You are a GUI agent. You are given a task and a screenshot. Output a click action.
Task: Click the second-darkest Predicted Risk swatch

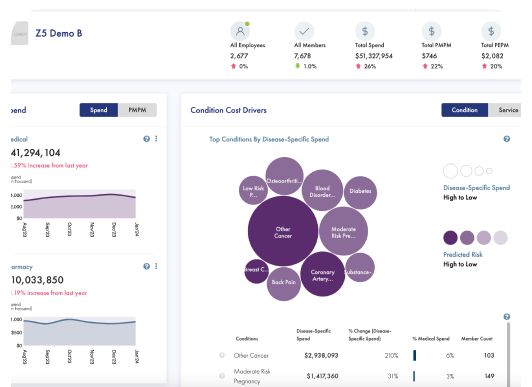pos(467,238)
